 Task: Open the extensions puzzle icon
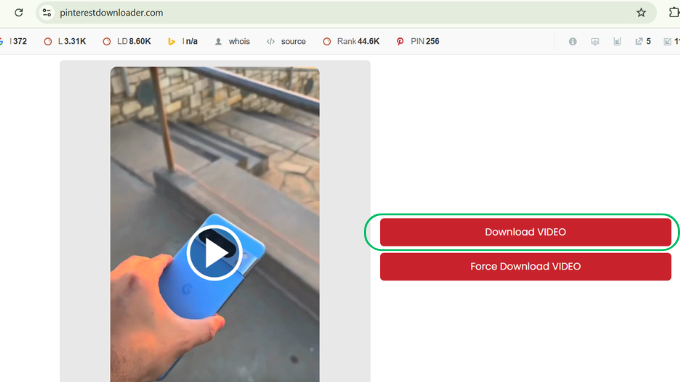674,13
